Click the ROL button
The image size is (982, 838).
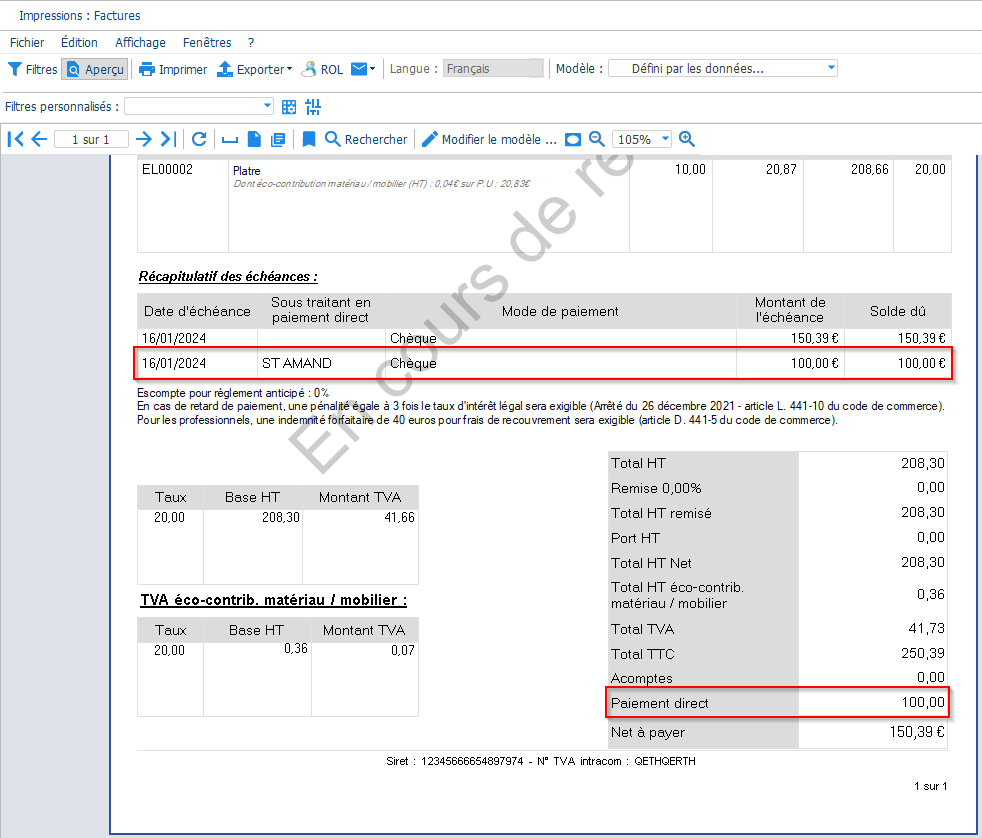pyautogui.click(x=323, y=69)
